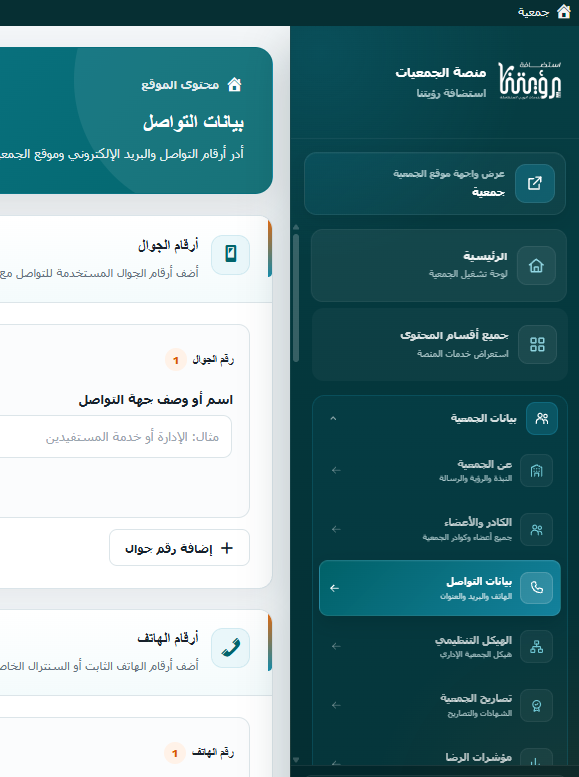
Task: Click the number 1 badge beside رقم الهاتف
Action: (175, 753)
